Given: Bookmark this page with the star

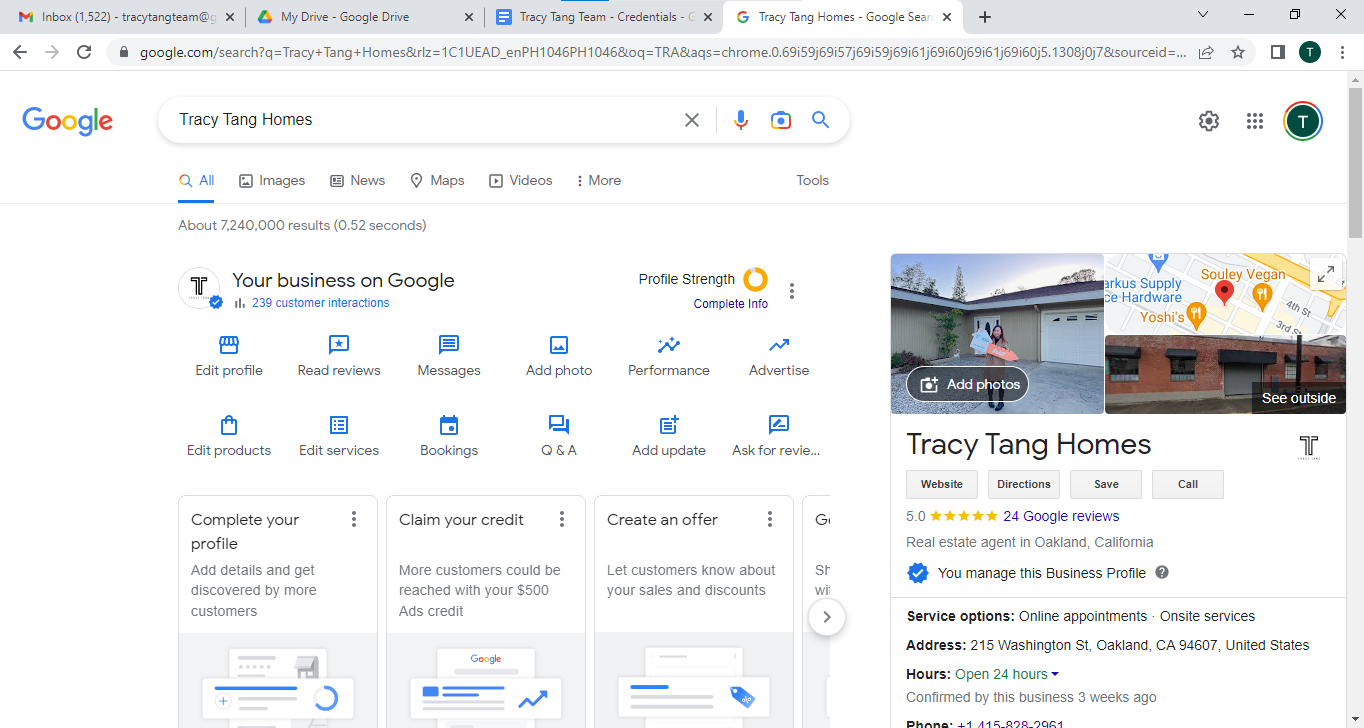Looking at the screenshot, I should pos(1238,52).
